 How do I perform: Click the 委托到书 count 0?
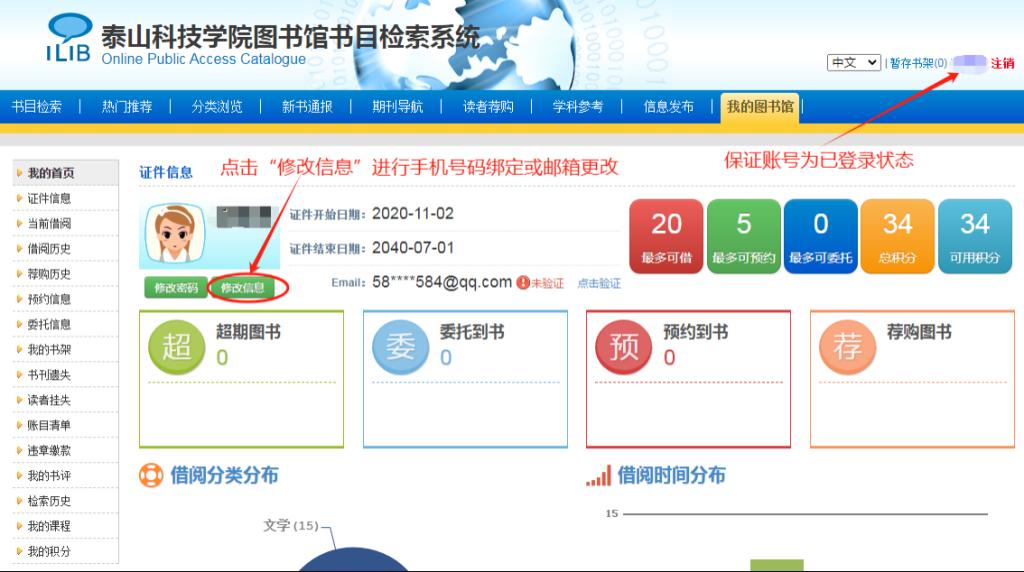click(445, 358)
